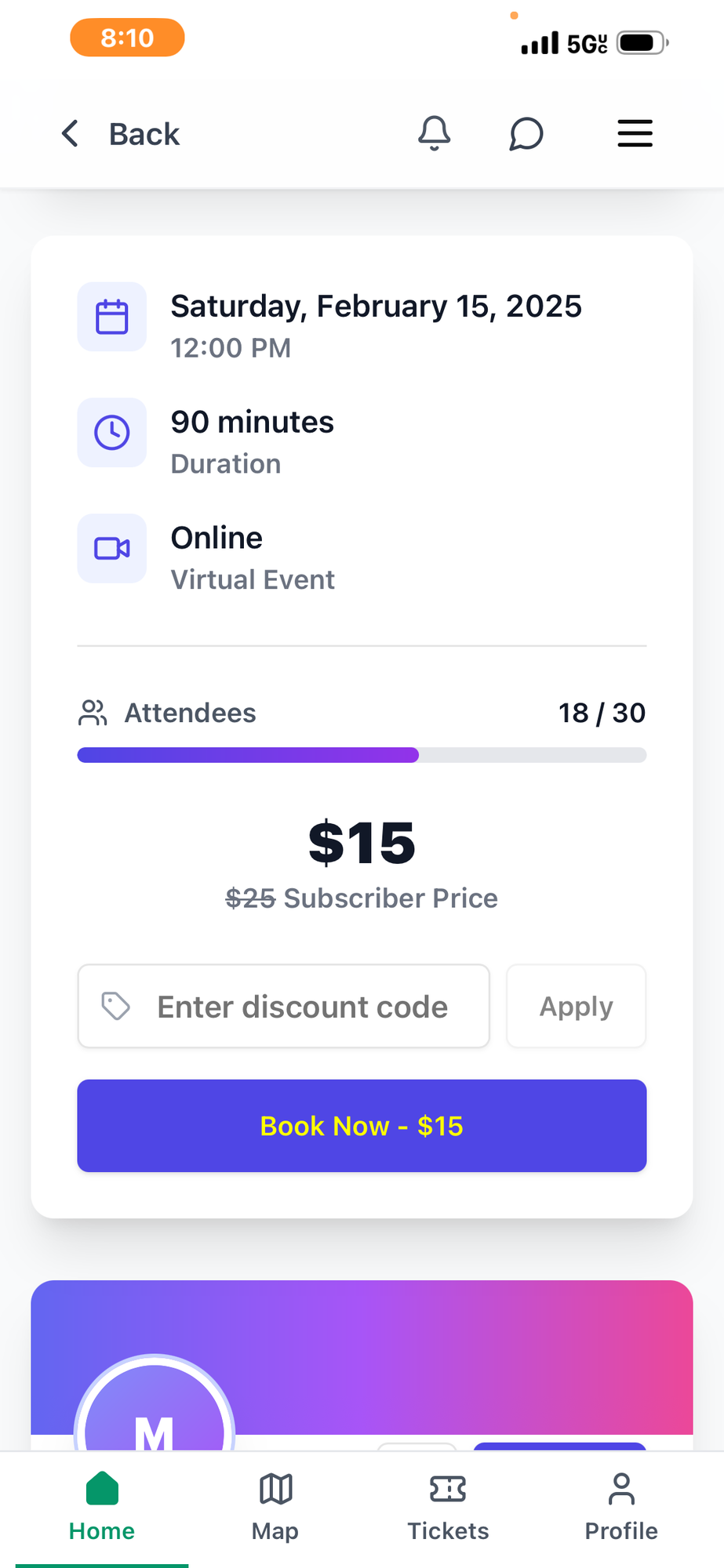This screenshot has height=1568, width=724.
Task: Tap the M profile avatar
Action: pyautogui.click(x=155, y=1411)
